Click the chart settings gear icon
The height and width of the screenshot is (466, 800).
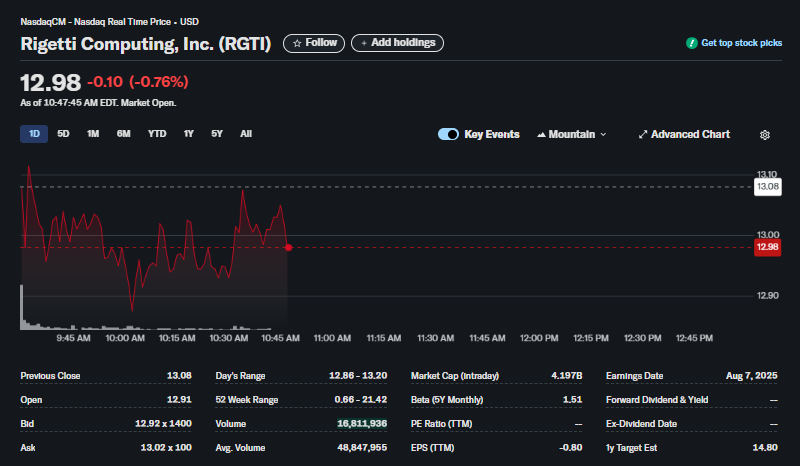coord(764,135)
